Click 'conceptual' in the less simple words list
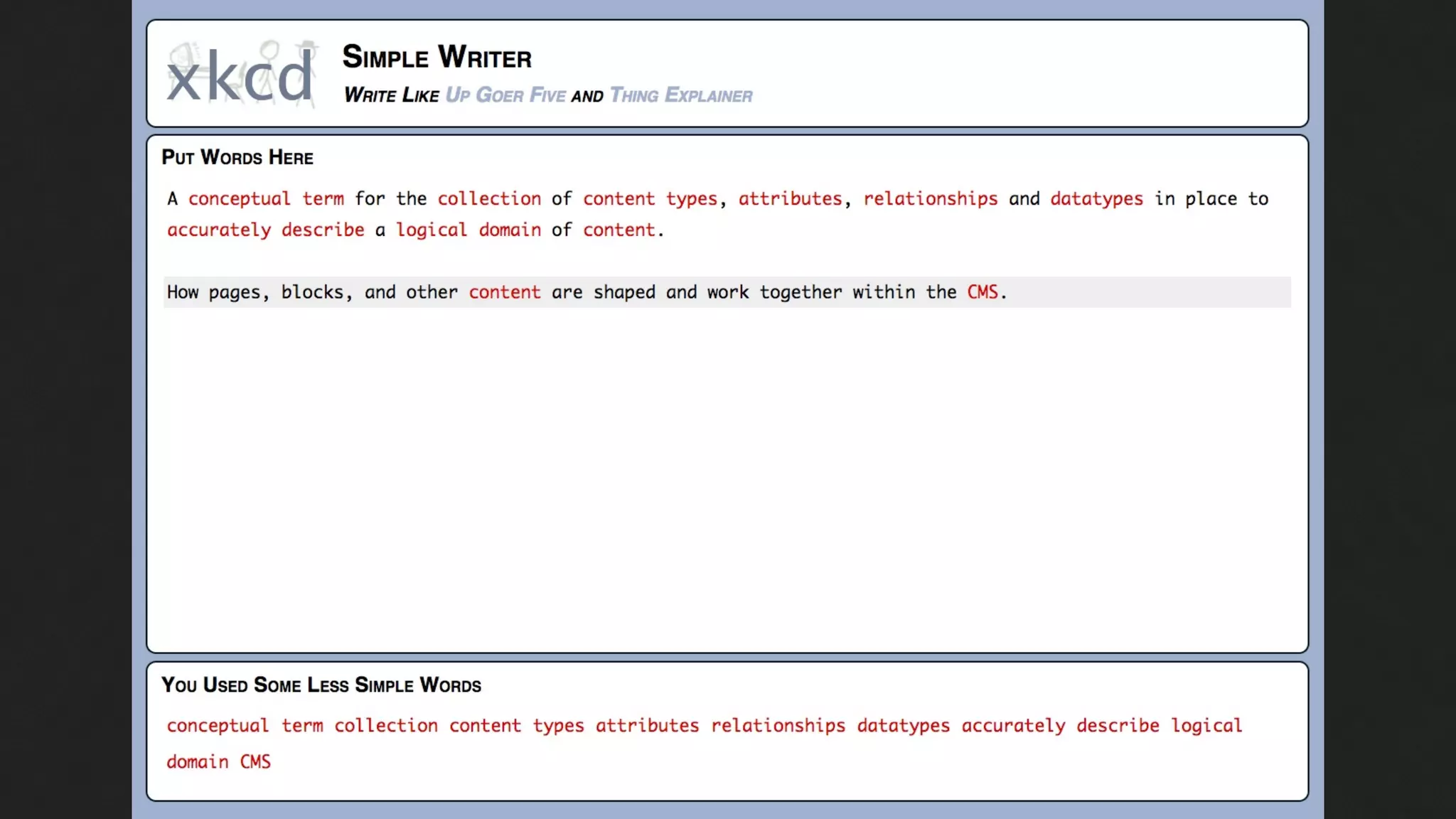The width and height of the screenshot is (1456, 819). tap(218, 726)
